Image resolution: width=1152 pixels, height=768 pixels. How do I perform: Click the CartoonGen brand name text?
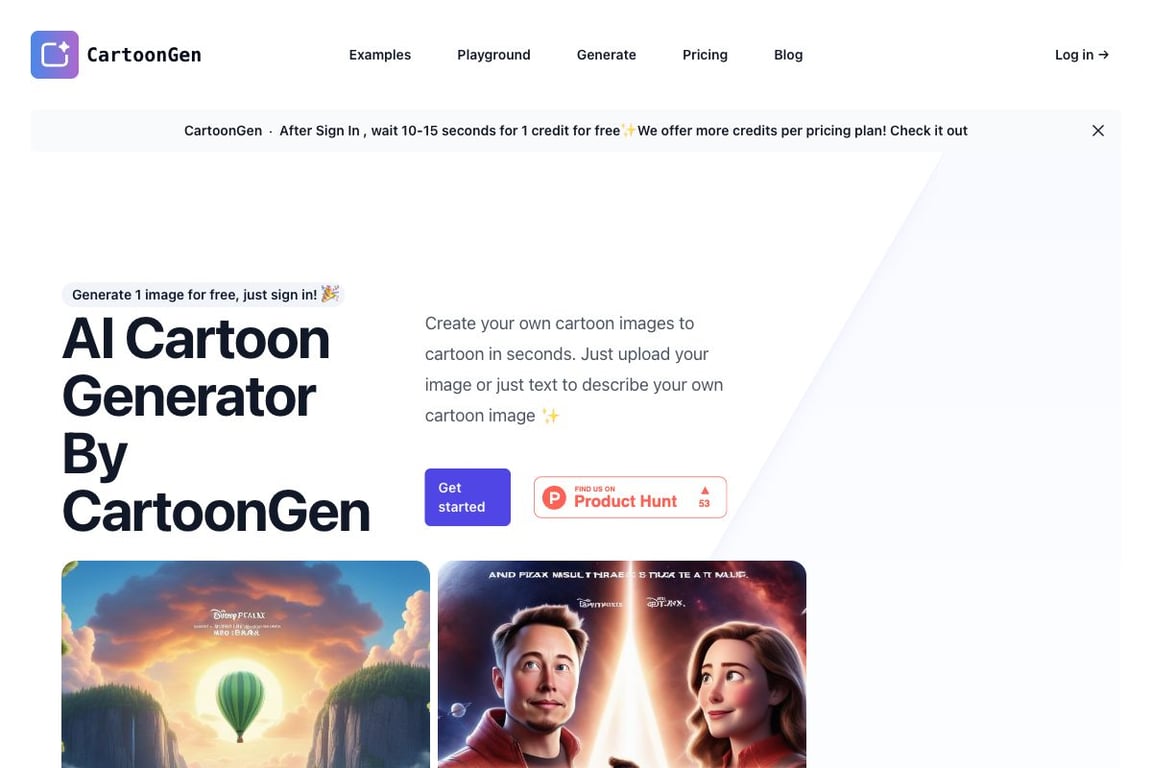[144, 55]
